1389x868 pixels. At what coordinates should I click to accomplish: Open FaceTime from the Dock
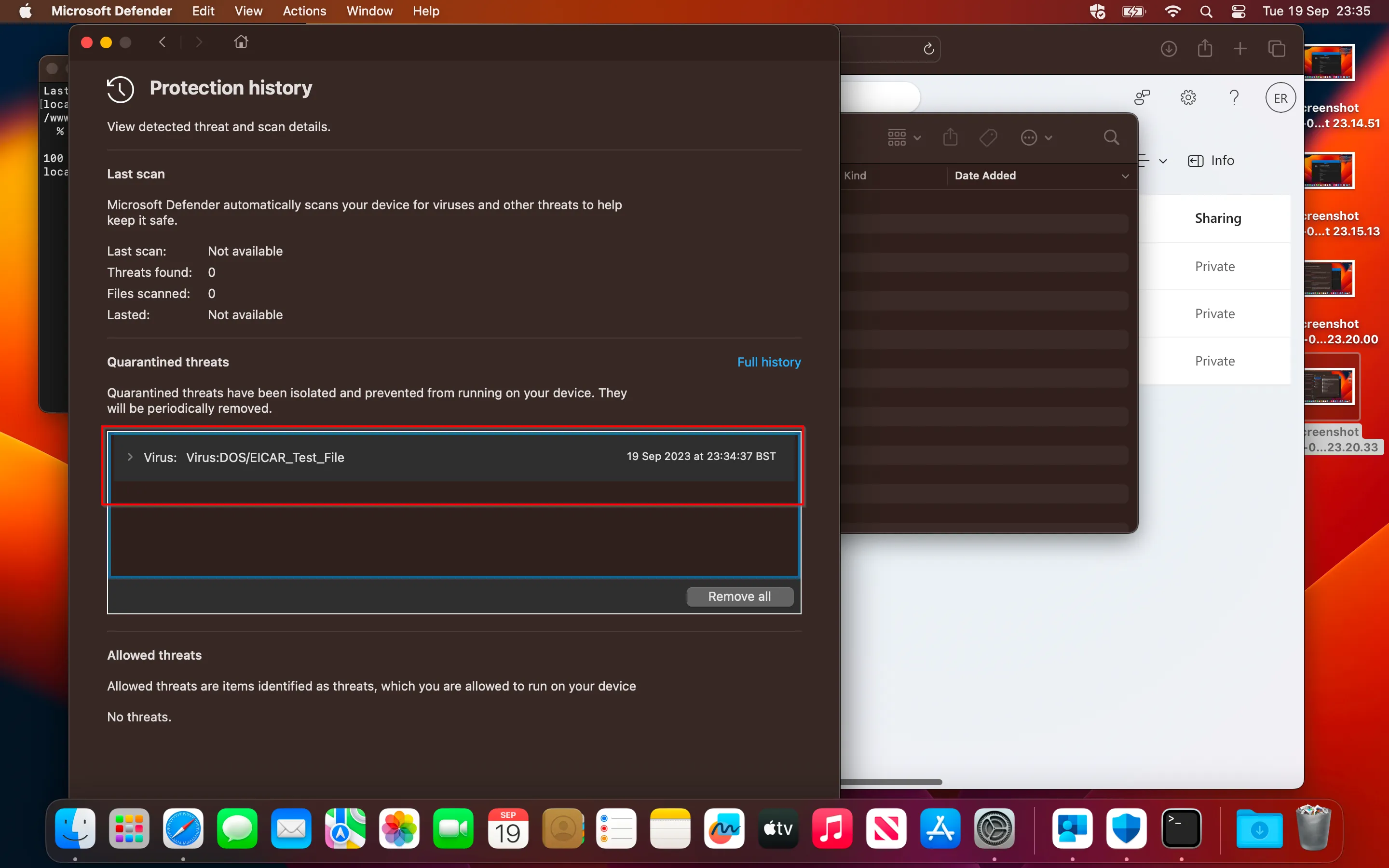(x=453, y=828)
